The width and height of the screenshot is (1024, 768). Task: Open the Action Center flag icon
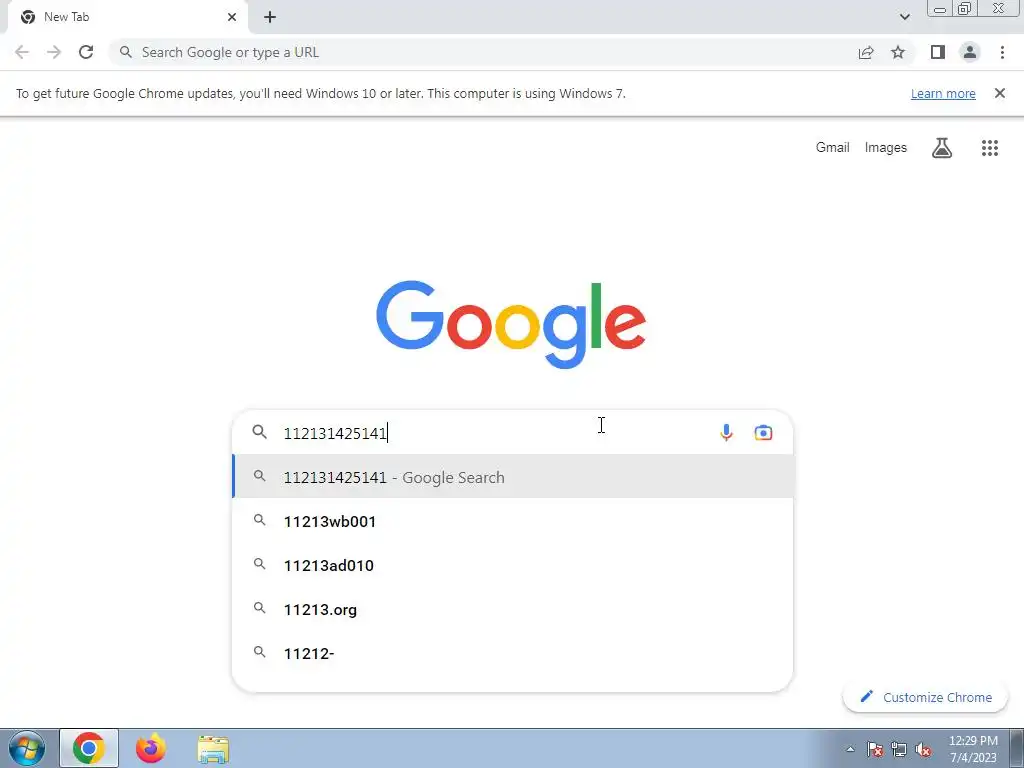click(875, 749)
